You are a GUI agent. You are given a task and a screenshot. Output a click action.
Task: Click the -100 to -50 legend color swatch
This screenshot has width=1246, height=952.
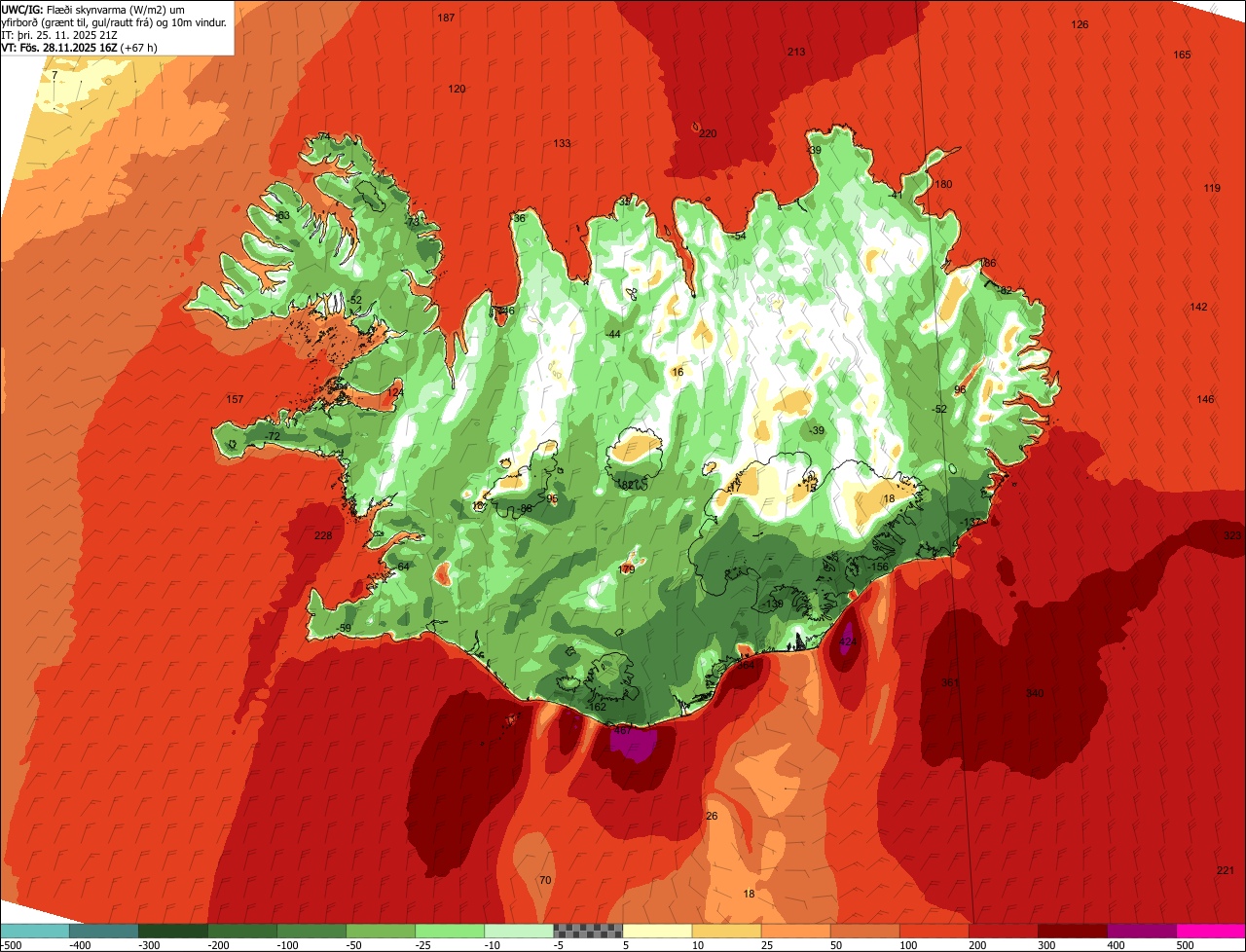[311, 931]
